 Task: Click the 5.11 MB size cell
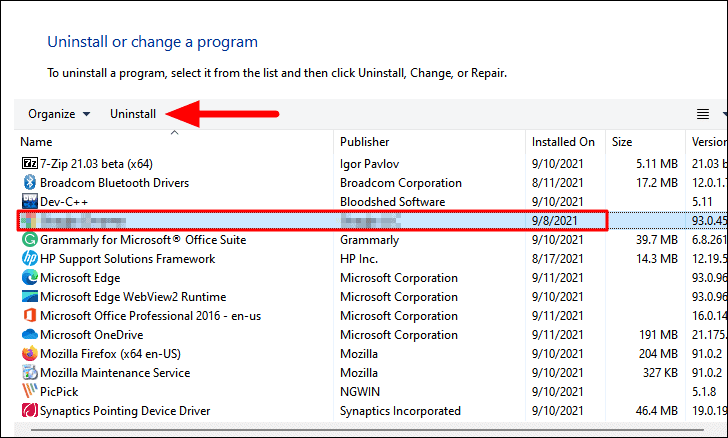point(656,163)
